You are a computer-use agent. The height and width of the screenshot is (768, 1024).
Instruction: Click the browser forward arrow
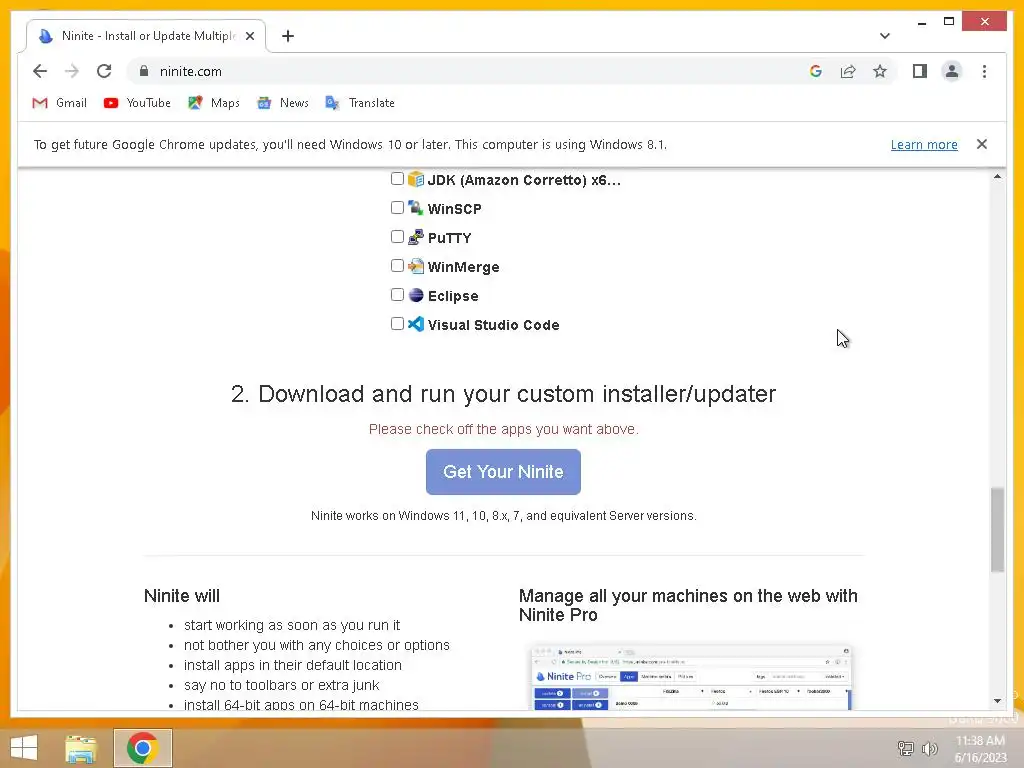tap(72, 71)
